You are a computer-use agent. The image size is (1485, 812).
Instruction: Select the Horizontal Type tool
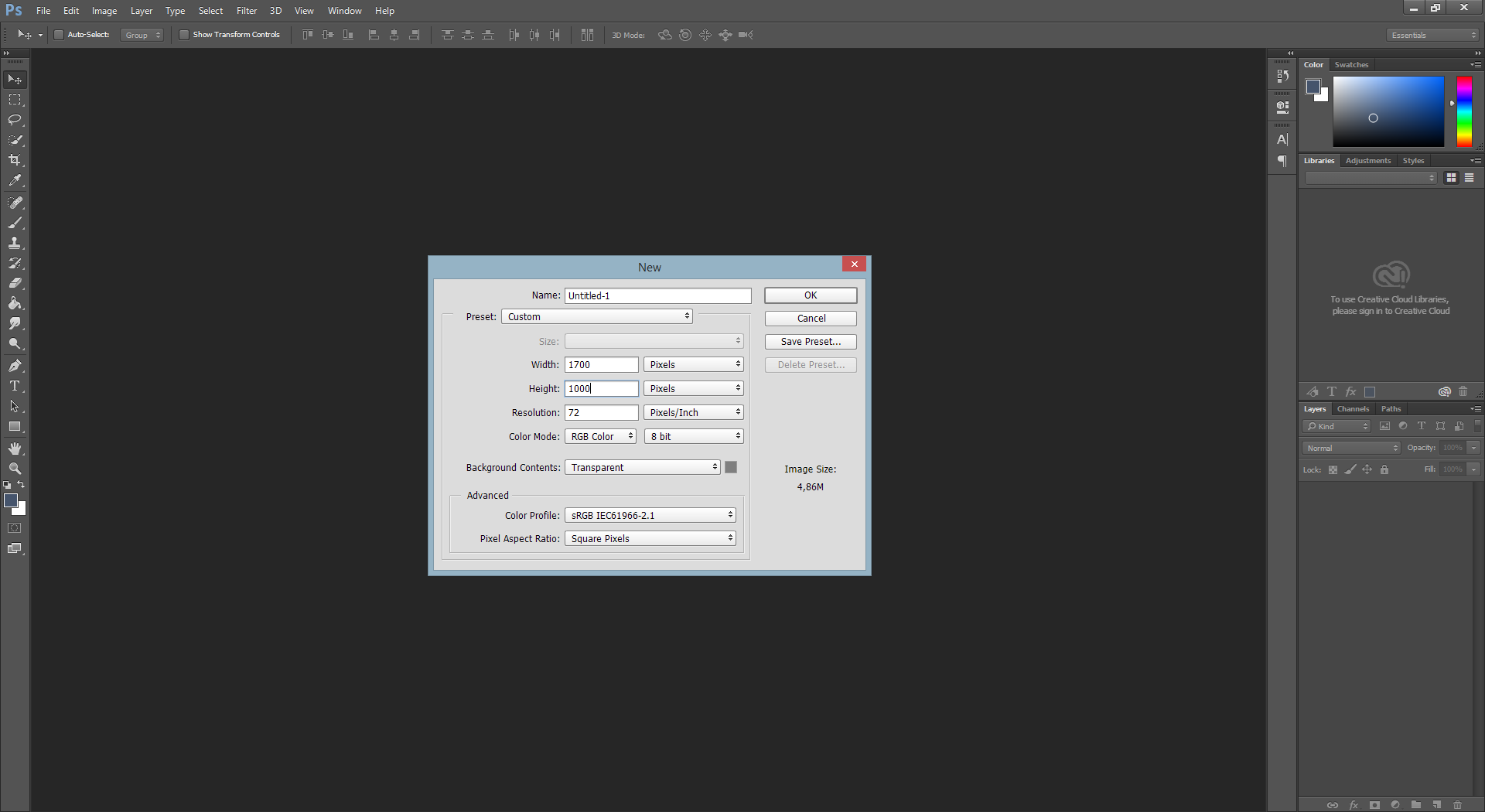tap(15, 386)
